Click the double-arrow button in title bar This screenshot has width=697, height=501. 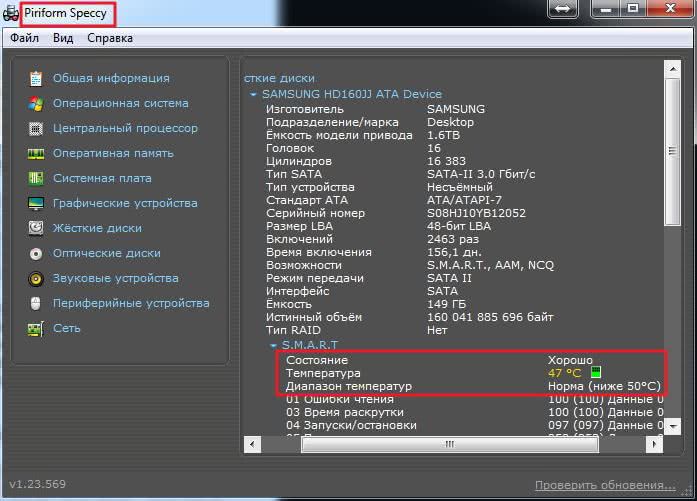(x=562, y=9)
